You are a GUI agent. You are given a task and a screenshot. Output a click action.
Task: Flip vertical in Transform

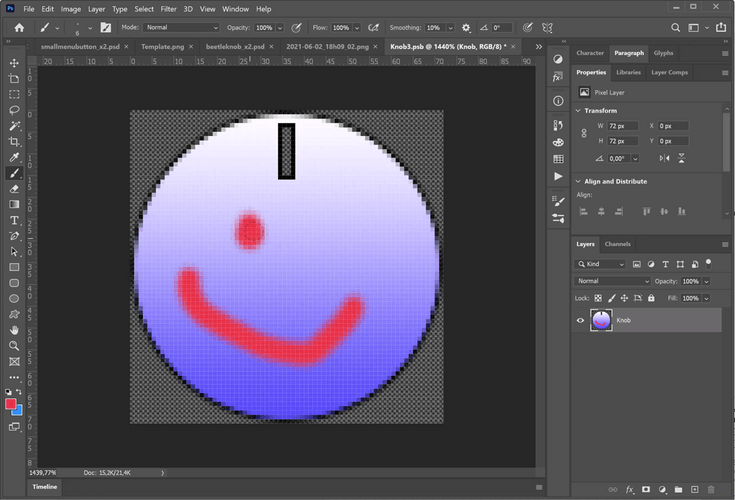tap(682, 158)
